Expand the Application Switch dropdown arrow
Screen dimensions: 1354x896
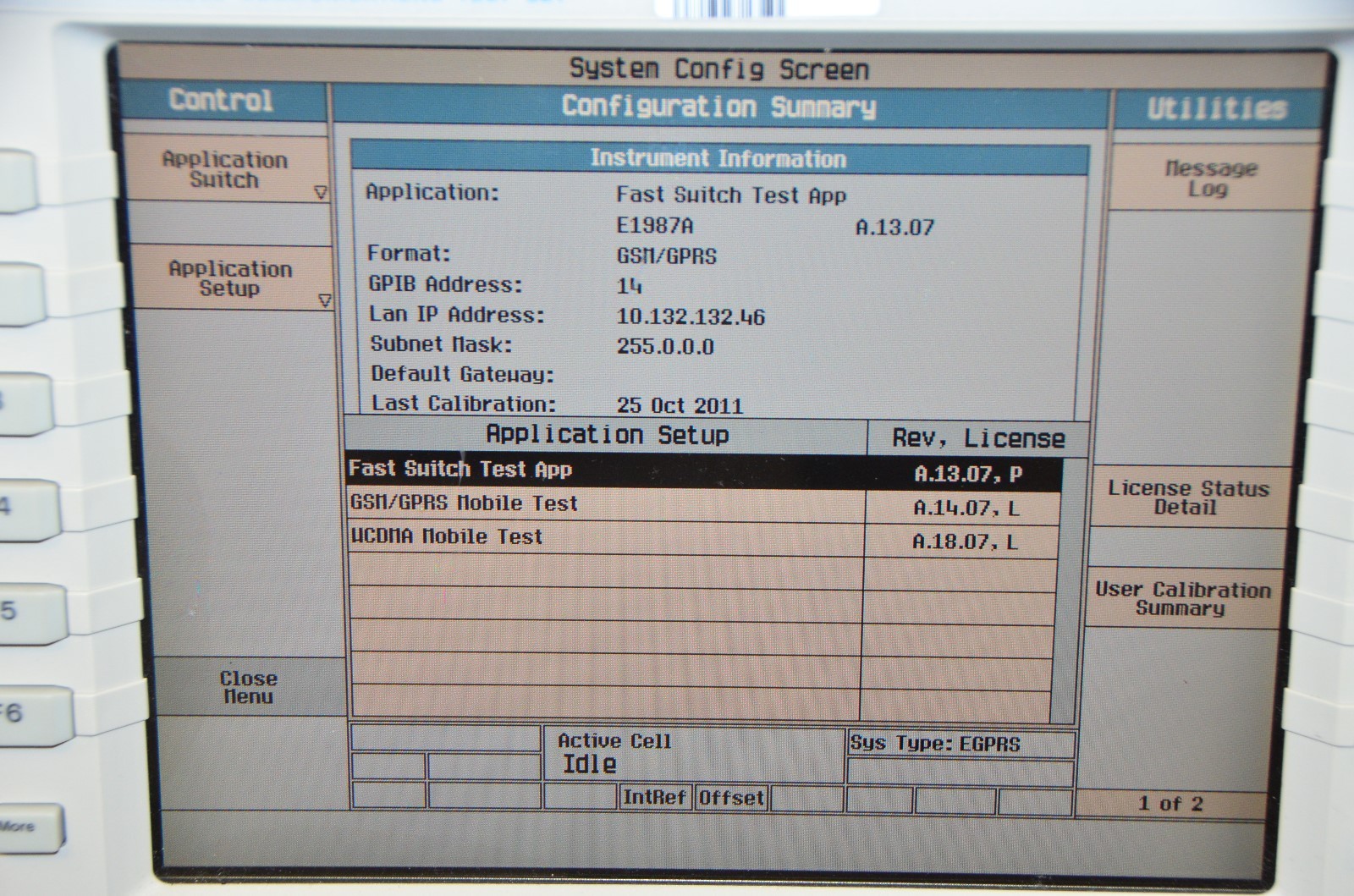(x=320, y=193)
